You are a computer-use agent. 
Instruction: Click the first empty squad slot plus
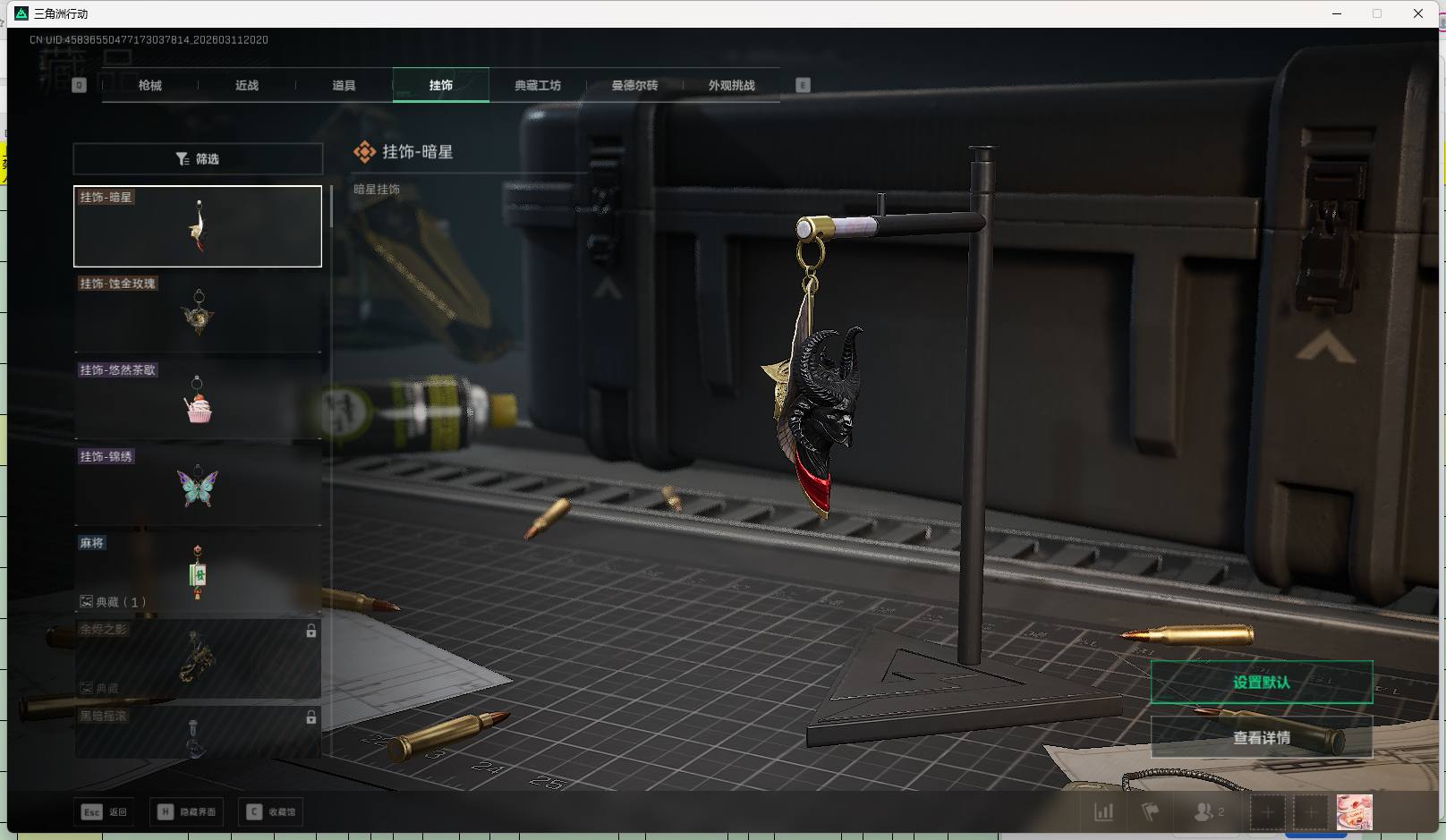tap(1267, 812)
